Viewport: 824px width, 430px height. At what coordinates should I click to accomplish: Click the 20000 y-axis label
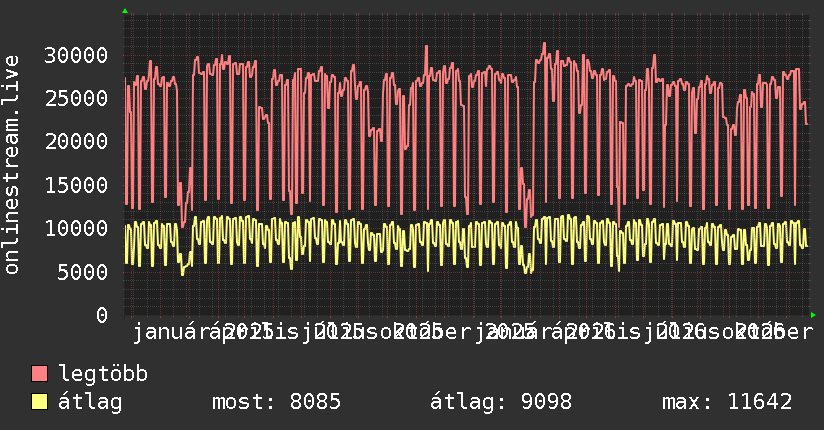click(x=76, y=141)
